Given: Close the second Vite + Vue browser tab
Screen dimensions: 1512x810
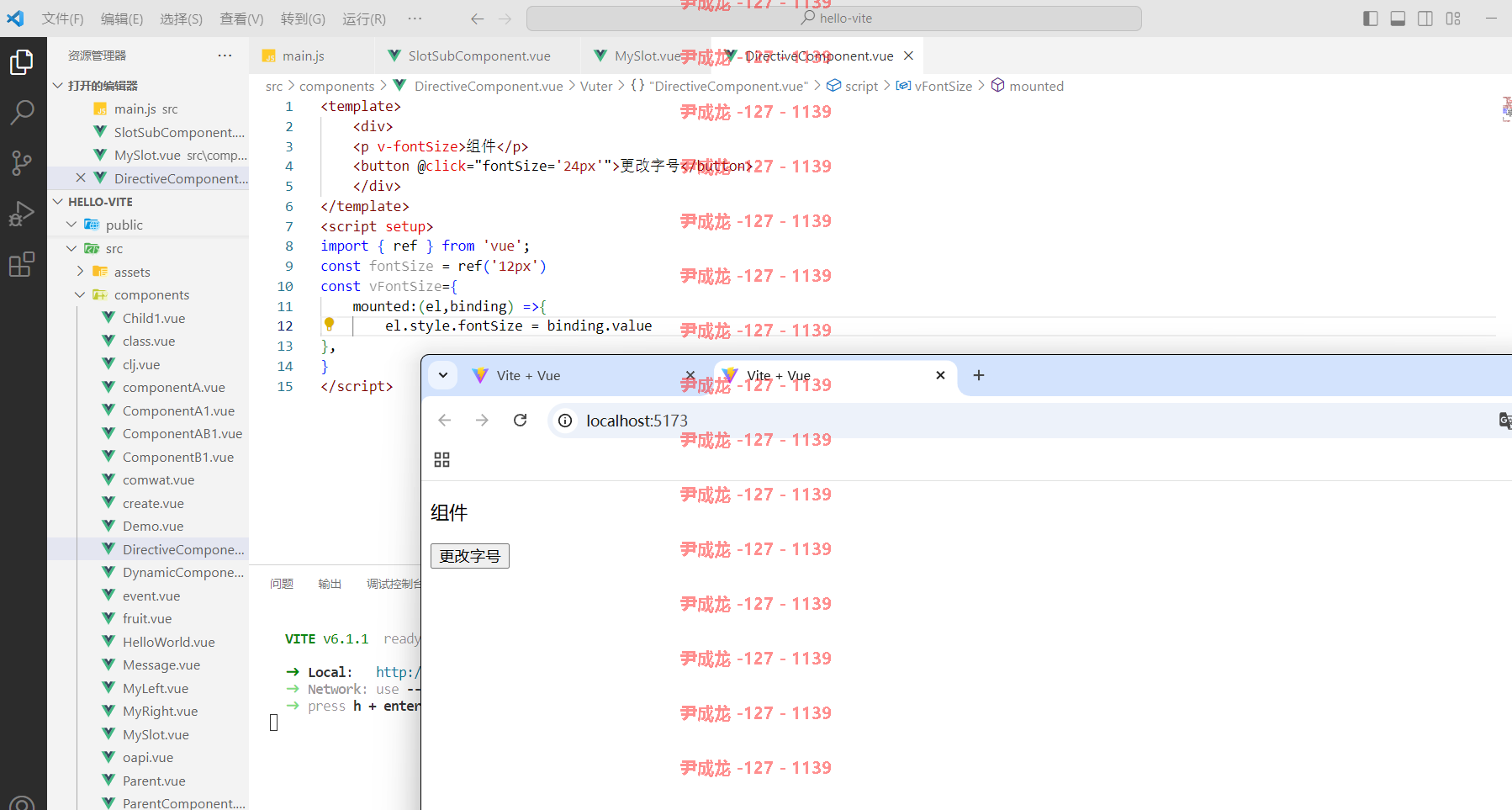Looking at the screenshot, I should (941, 375).
